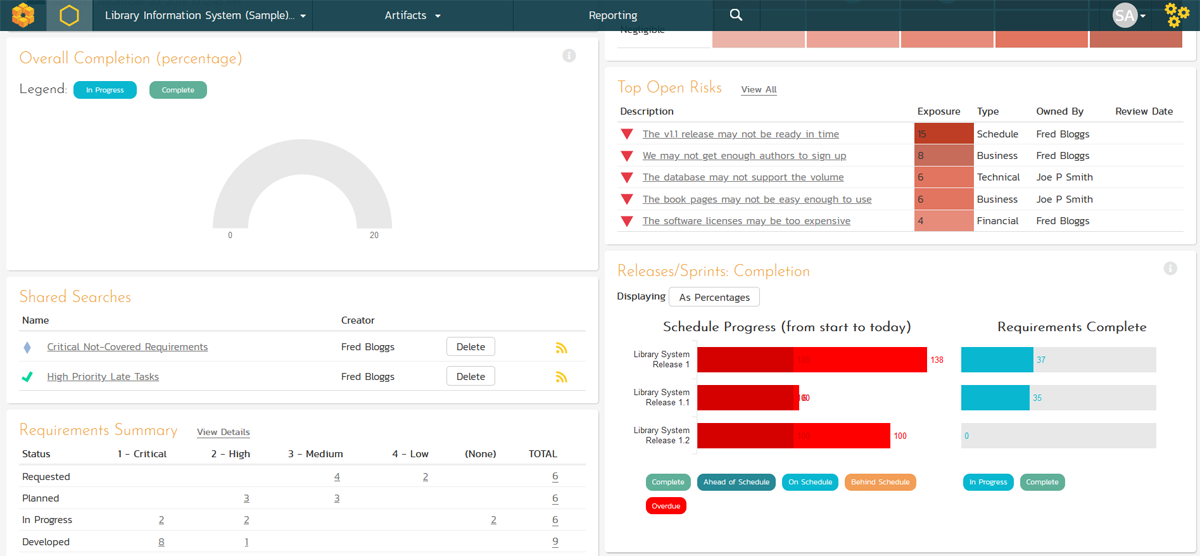Open the v1.1 release risk link

tap(740, 134)
